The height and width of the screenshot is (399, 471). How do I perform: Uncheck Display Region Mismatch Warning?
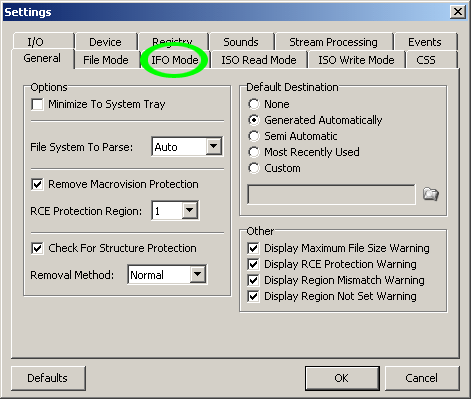[253, 280]
